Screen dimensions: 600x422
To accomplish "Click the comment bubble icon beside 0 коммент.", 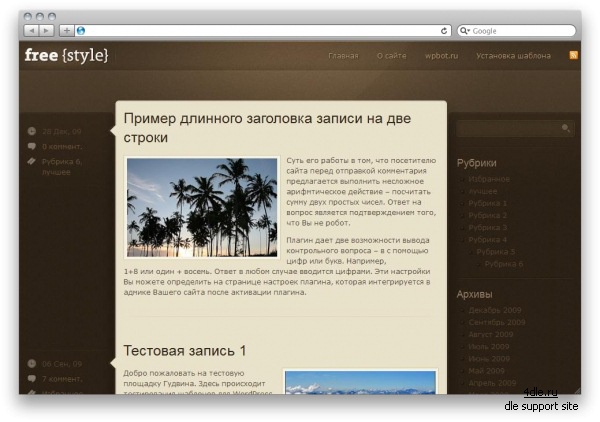I will [x=31, y=146].
